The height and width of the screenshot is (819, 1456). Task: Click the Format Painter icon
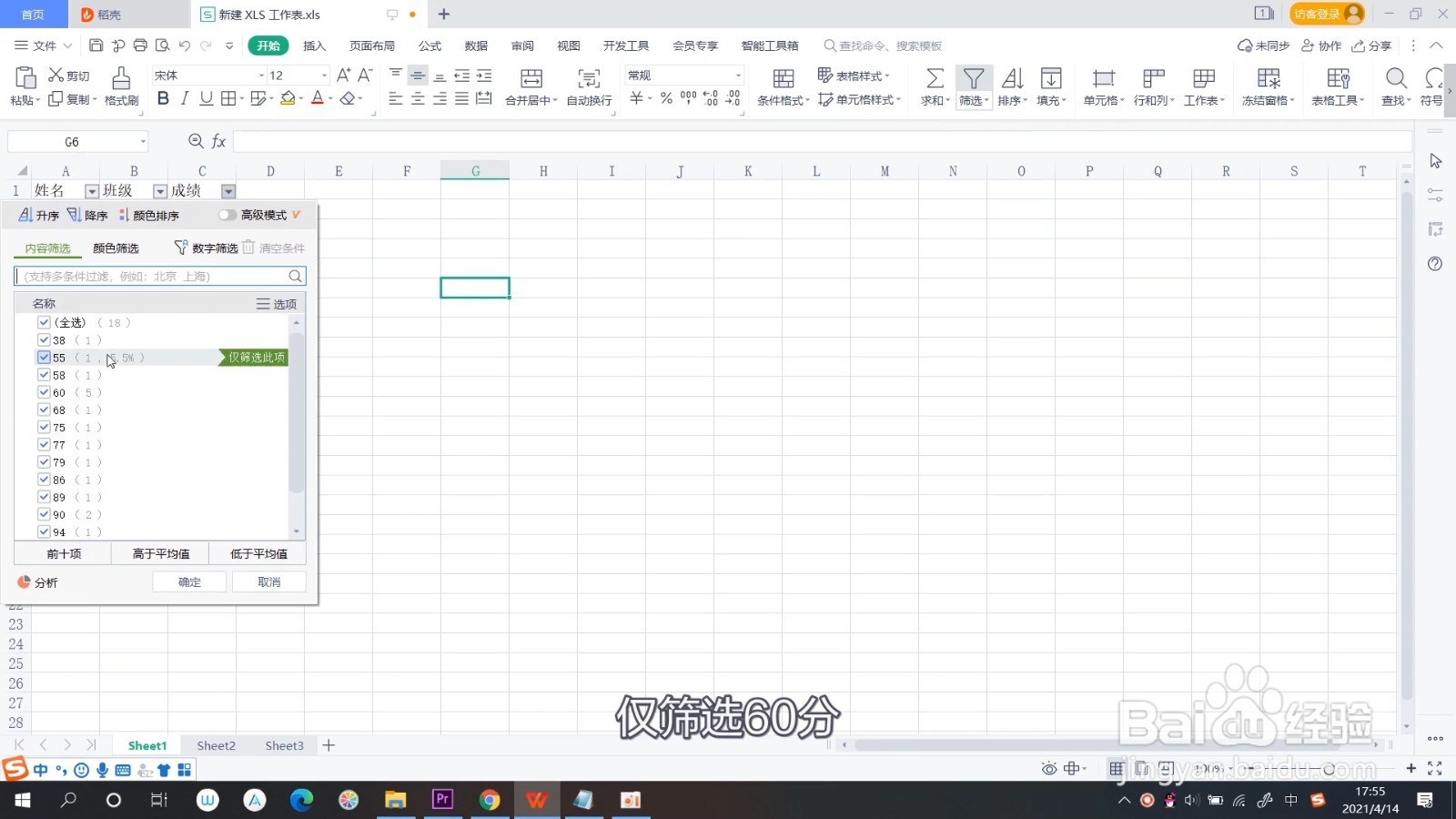click(x=121, y=77)
